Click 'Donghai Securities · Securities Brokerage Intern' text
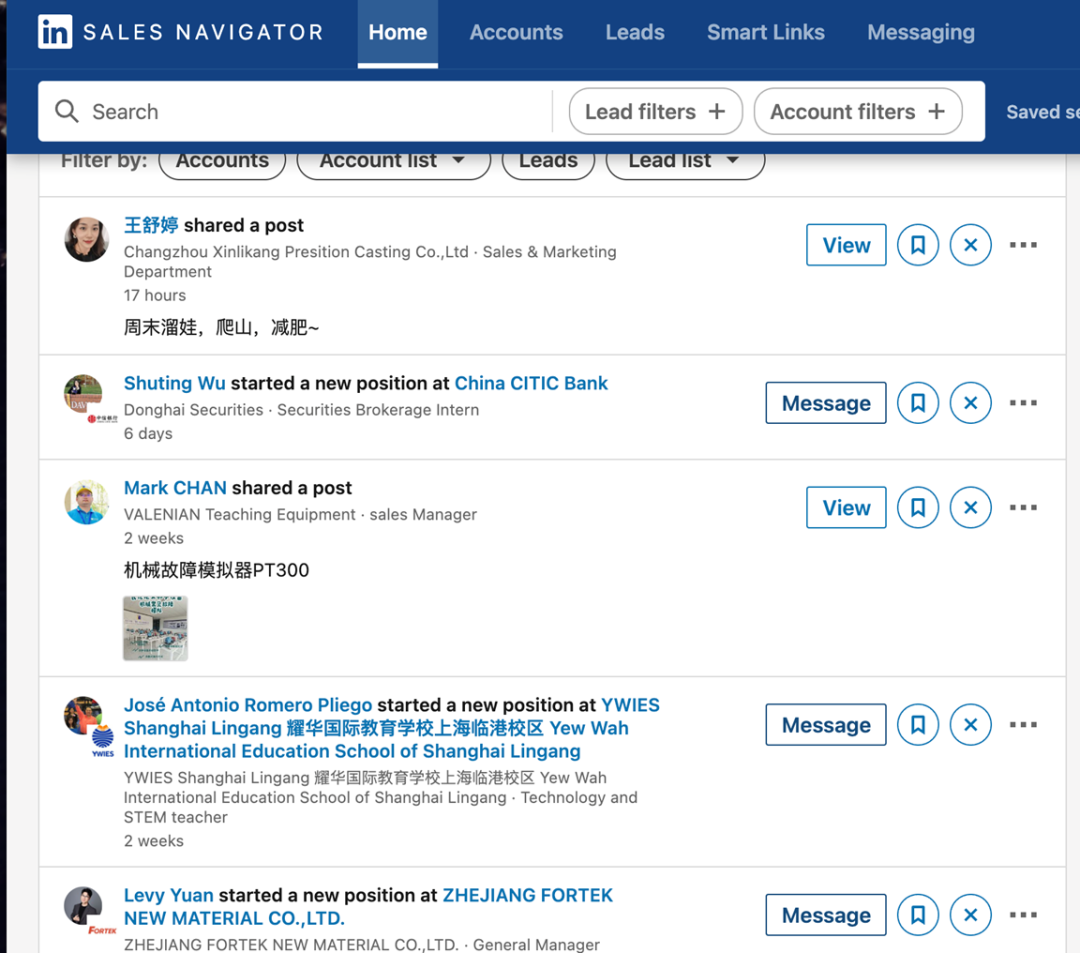Screen dimensions: 1080x953 tap(301, 410)
